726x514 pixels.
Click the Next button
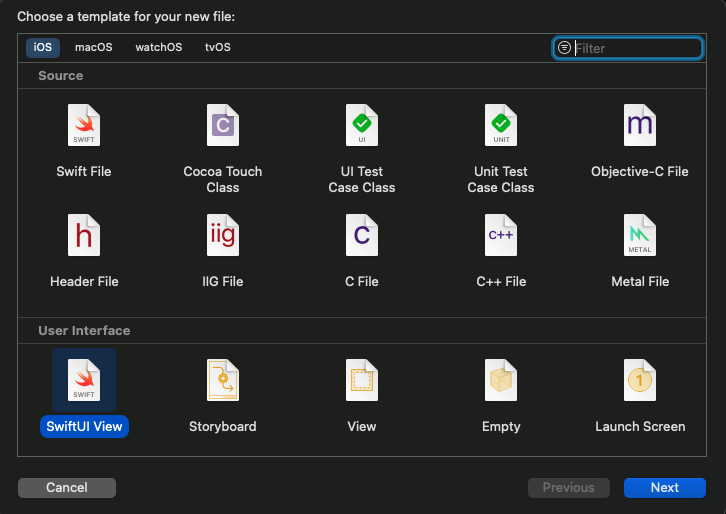point(664,488)
